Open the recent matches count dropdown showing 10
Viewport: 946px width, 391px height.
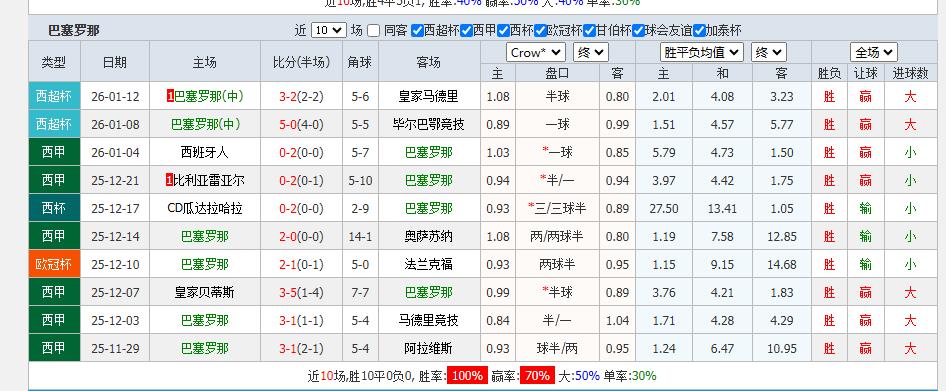click(329, 30)
